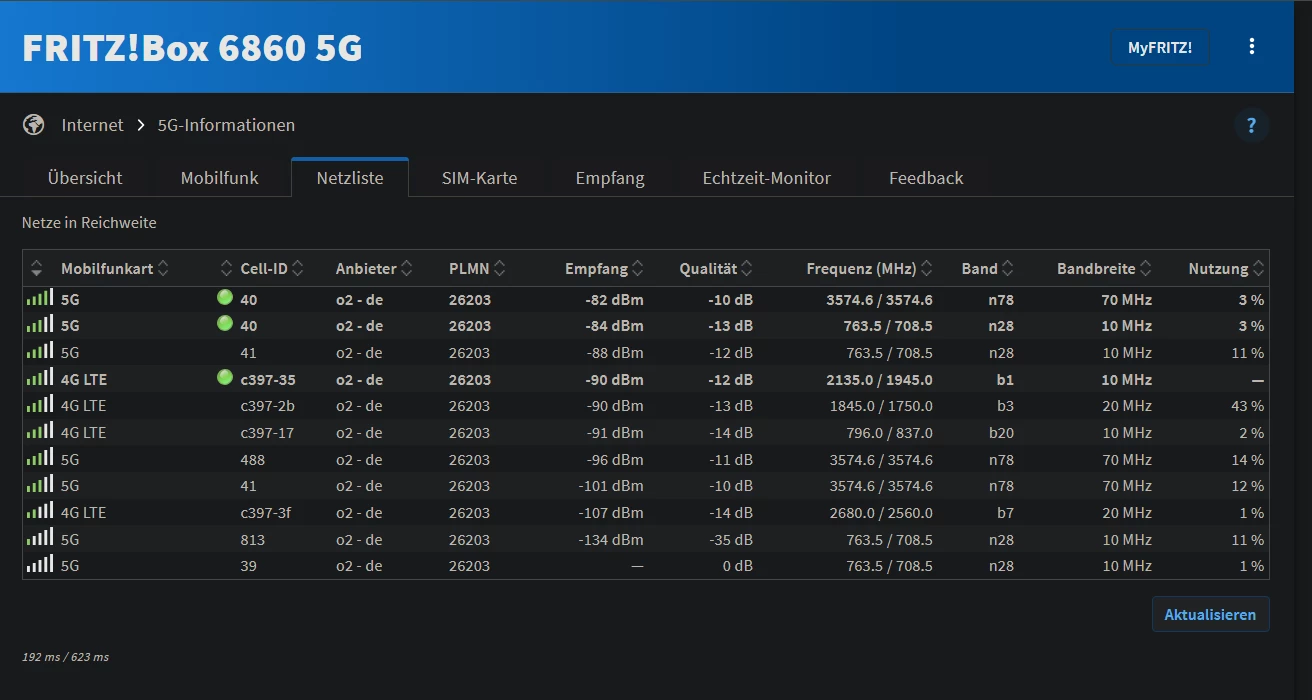Click the signal bars icon for cell 488
This screenshot has height=700, width=1312.
click(x=39, y=459)
